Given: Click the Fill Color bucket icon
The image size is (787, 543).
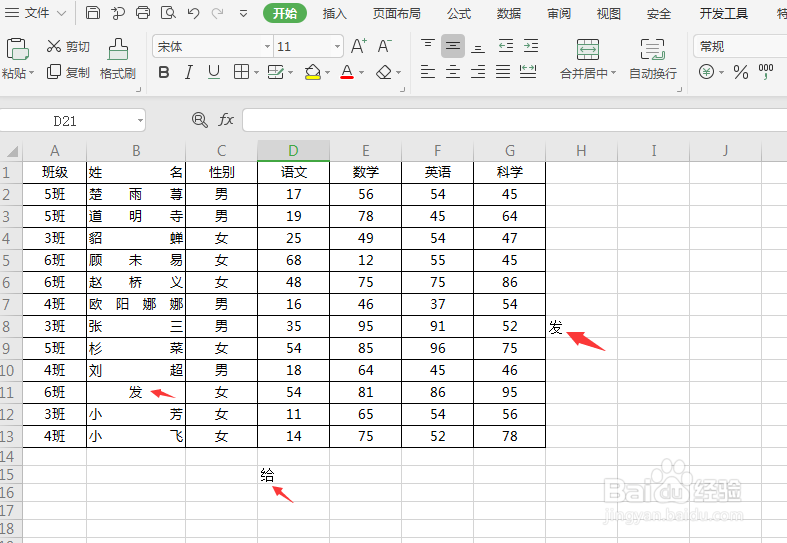Looking at the screenshot, I should tap(313, 72).
